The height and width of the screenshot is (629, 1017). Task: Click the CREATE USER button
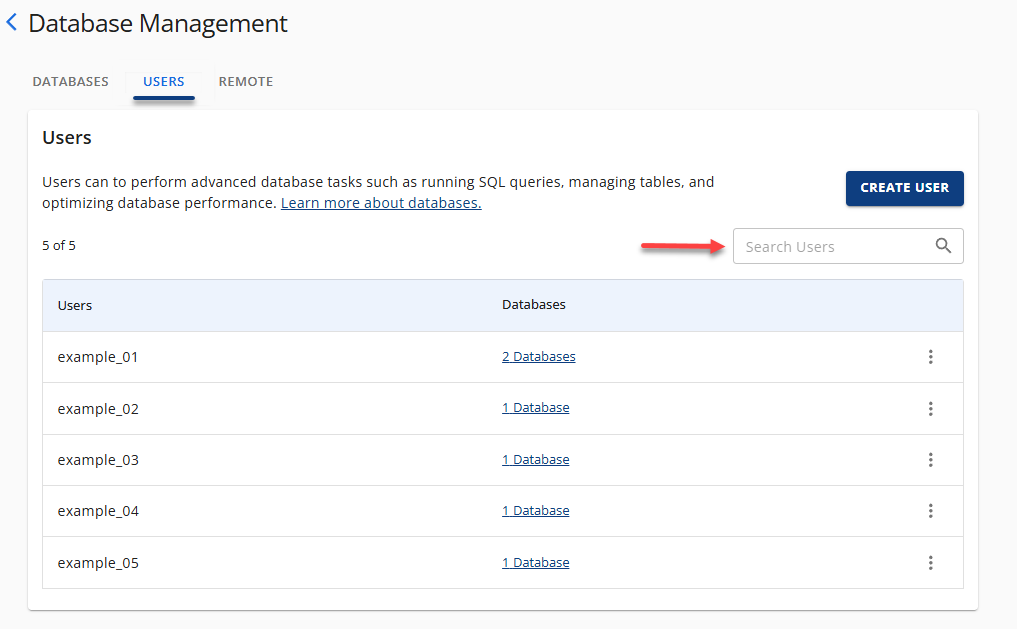point(904,188)
